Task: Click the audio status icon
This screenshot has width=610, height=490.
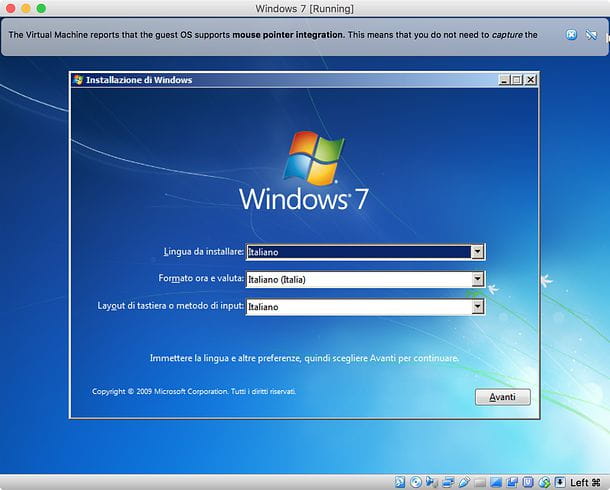Action: click(x=432, y=481)
